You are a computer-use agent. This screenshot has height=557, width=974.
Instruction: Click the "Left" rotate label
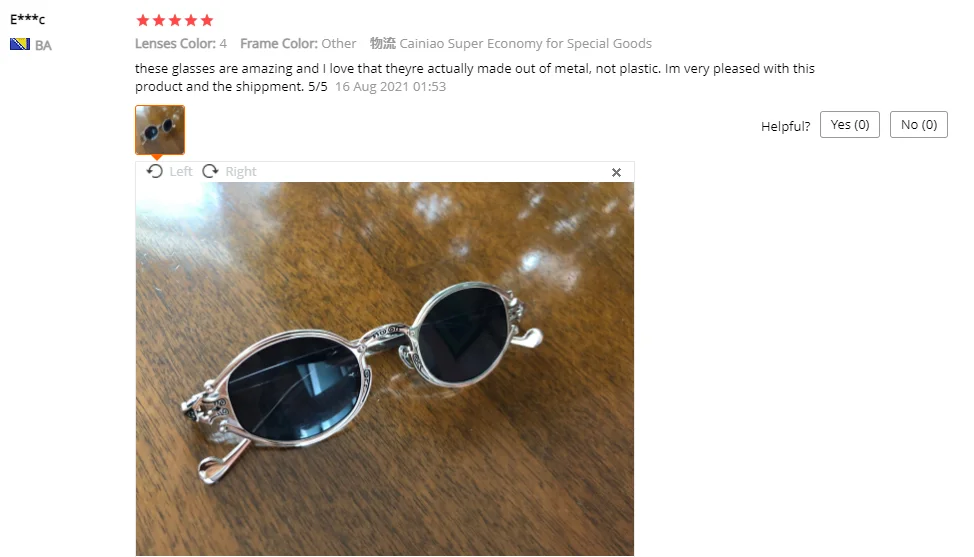181,171
